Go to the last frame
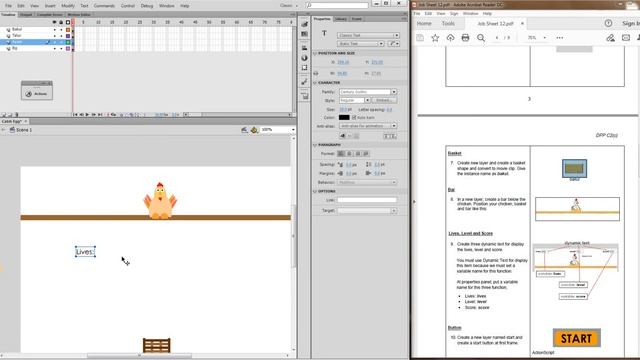 100,115
